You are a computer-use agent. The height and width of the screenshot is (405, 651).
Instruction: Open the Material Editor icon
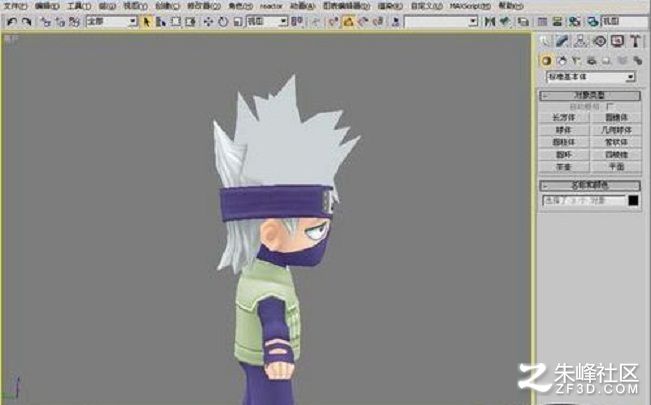[574, 22]
